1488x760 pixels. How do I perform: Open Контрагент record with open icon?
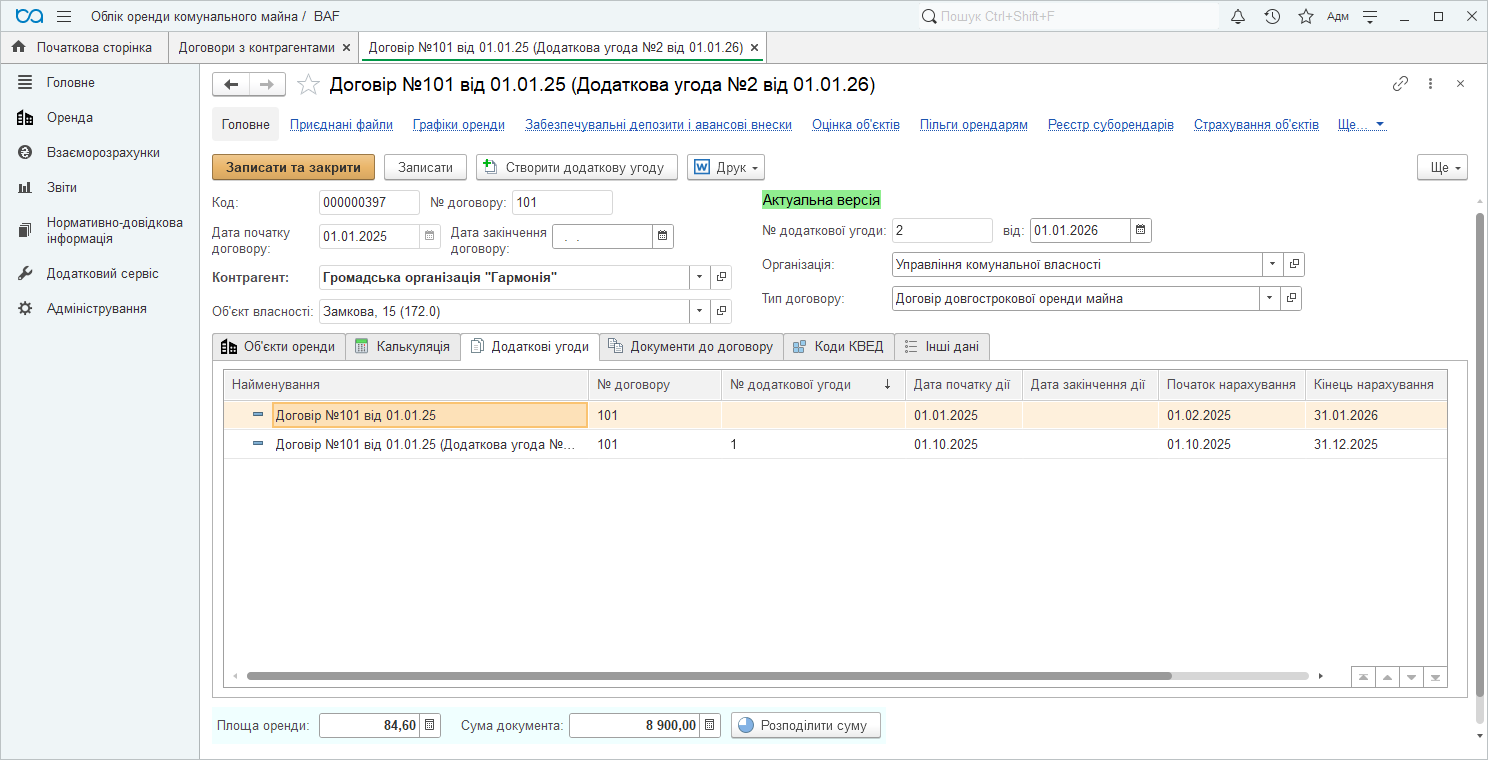point(721,277)
